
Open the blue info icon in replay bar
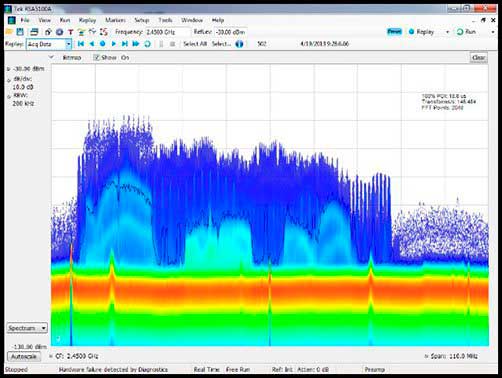[239, 44]
